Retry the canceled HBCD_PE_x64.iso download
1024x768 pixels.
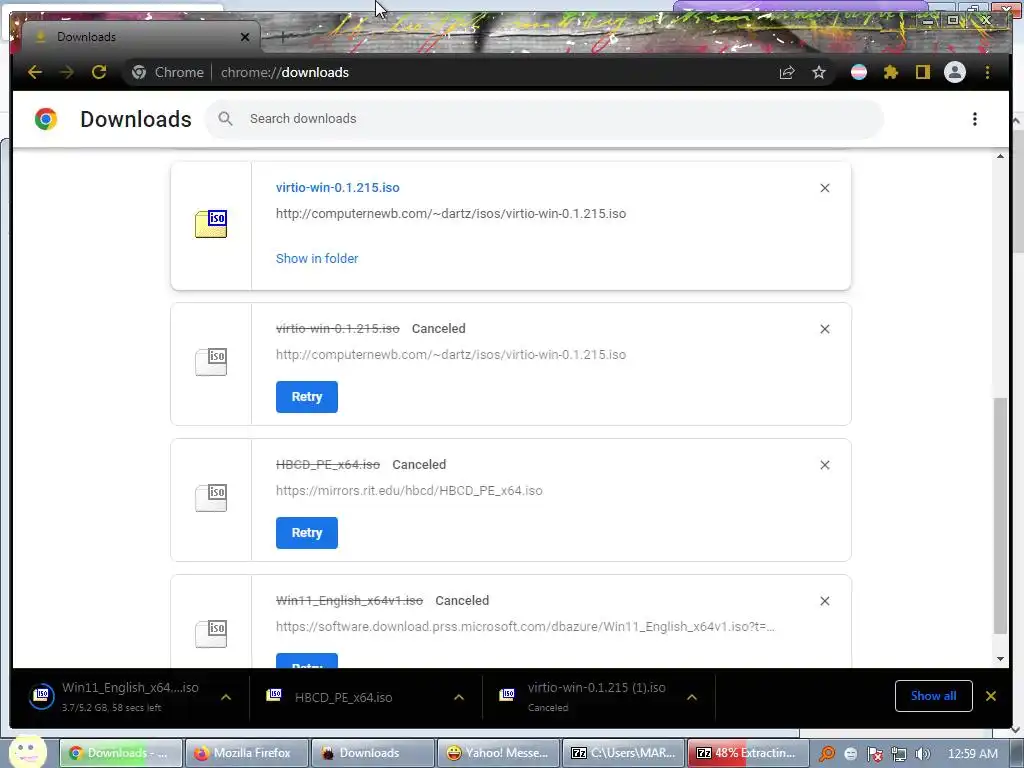pyautogui.click(x=306, y=533)
